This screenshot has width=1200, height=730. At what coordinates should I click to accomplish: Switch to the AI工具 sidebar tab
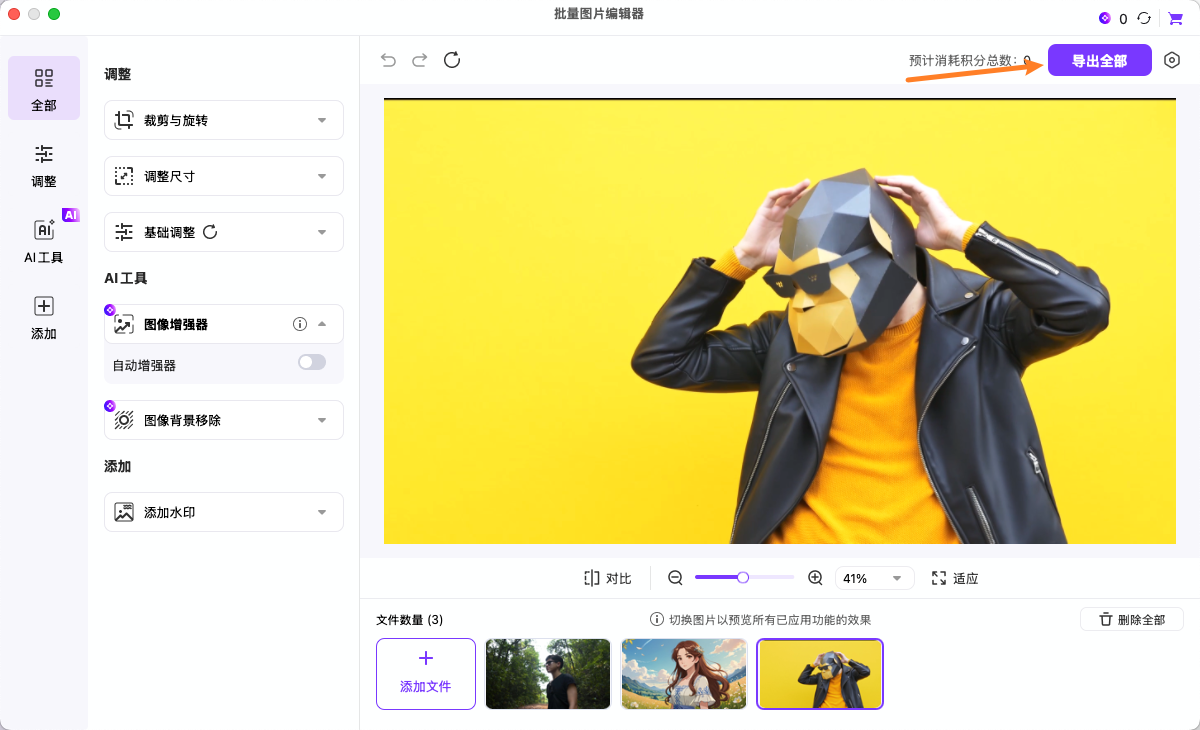[x=44, y=240]
